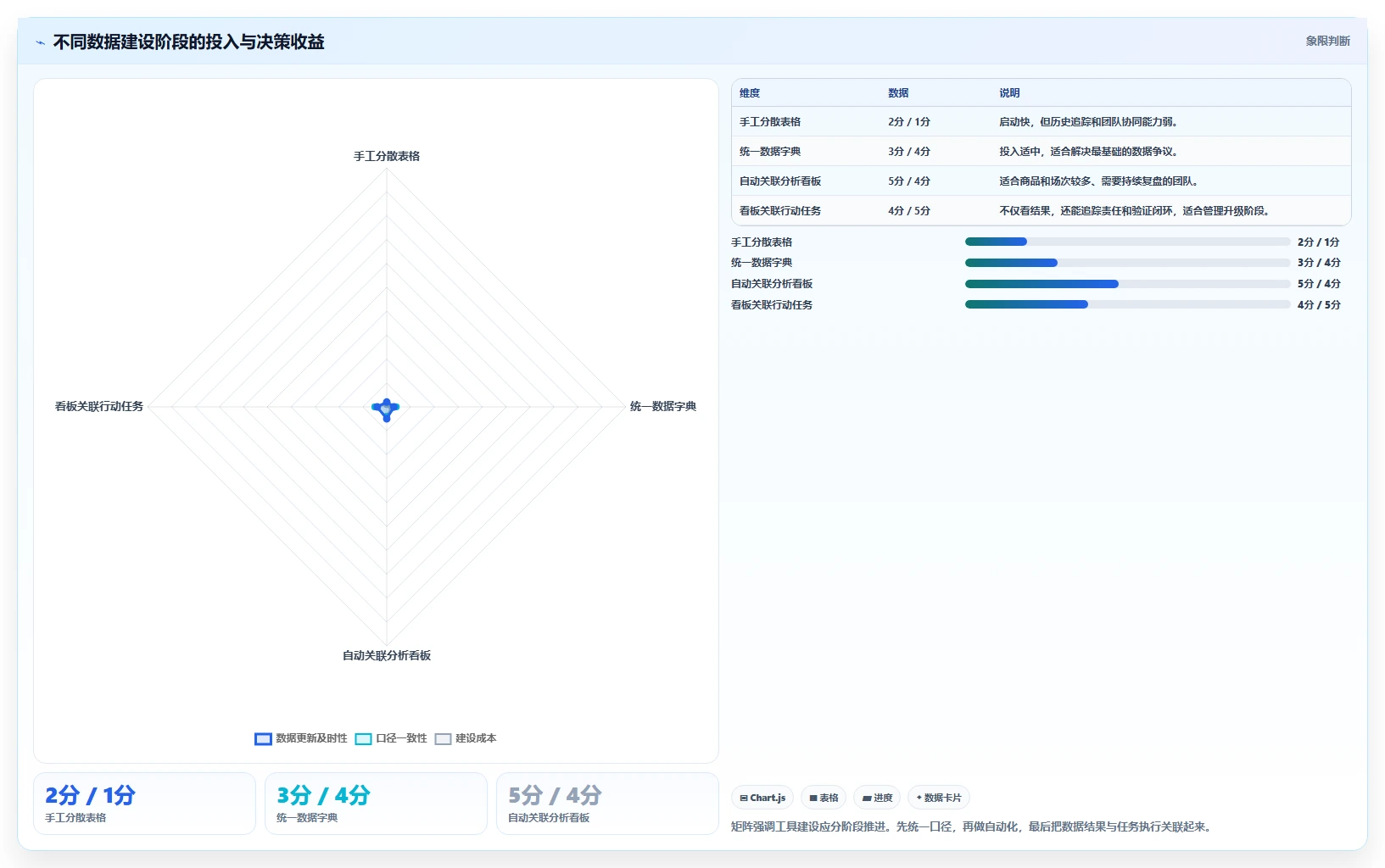The image size is (1385, 868).
Task: Click the description 投入适中，适合解决最基础的数据争议。
Action: pos(1089,152)
